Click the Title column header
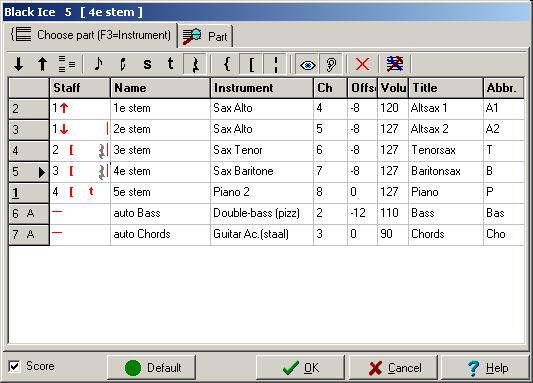This screenshot has width=533, height=383. 446,88
